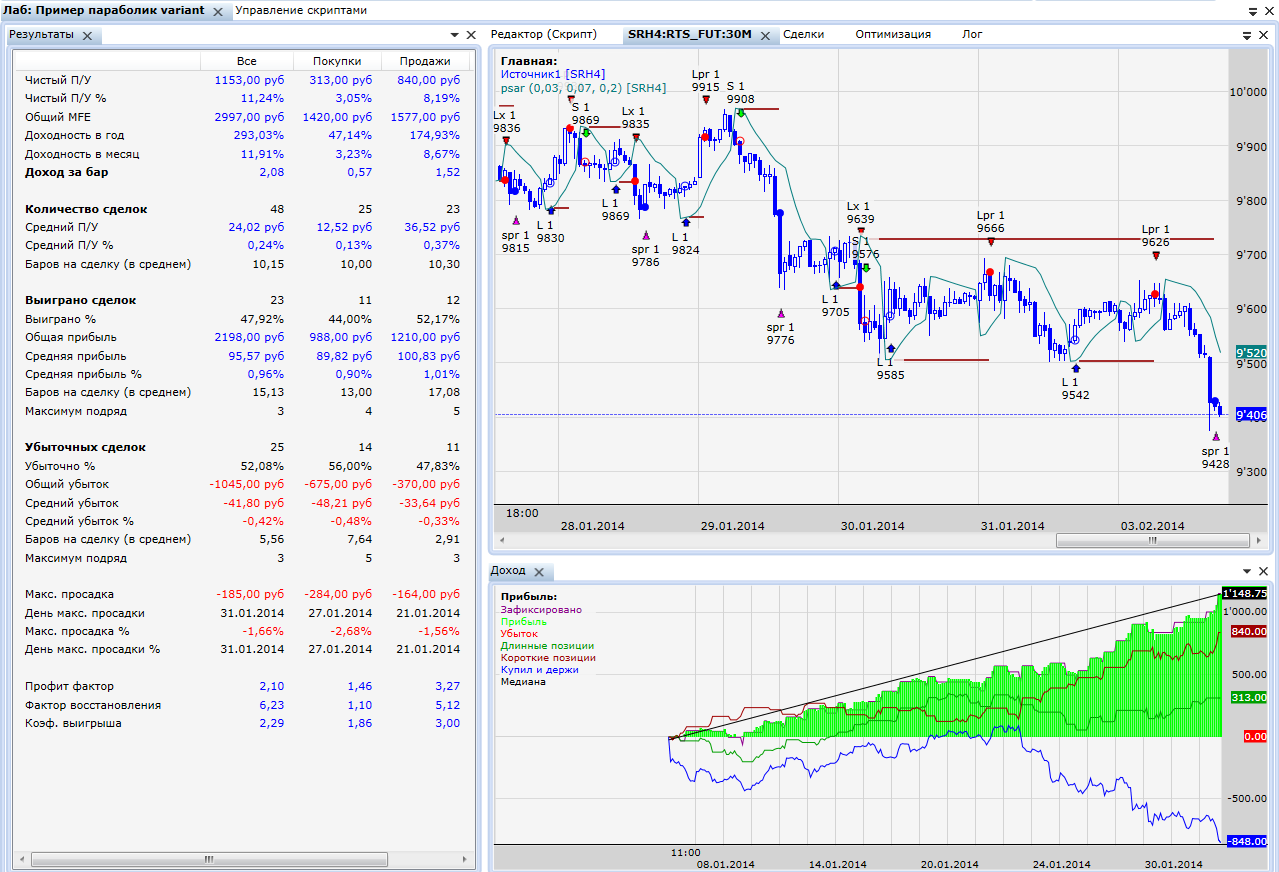Open the Результаты panel dropdown arrow
This screenshot has height=872, width=1279.
tap(454, 35)
